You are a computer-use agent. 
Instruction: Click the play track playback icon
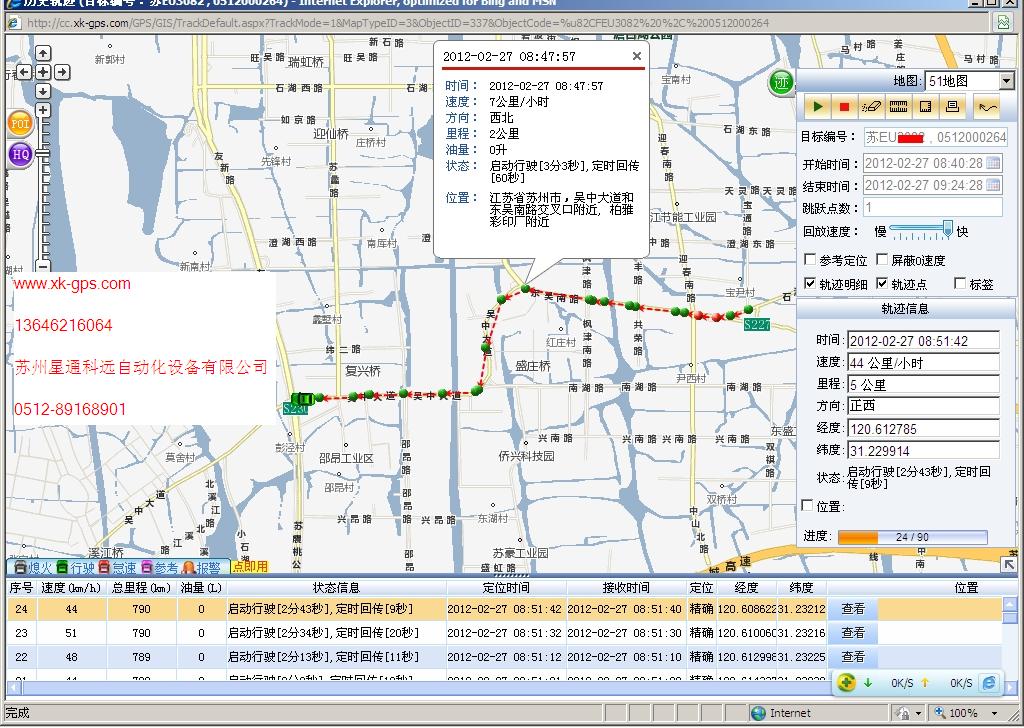(816, 106)
